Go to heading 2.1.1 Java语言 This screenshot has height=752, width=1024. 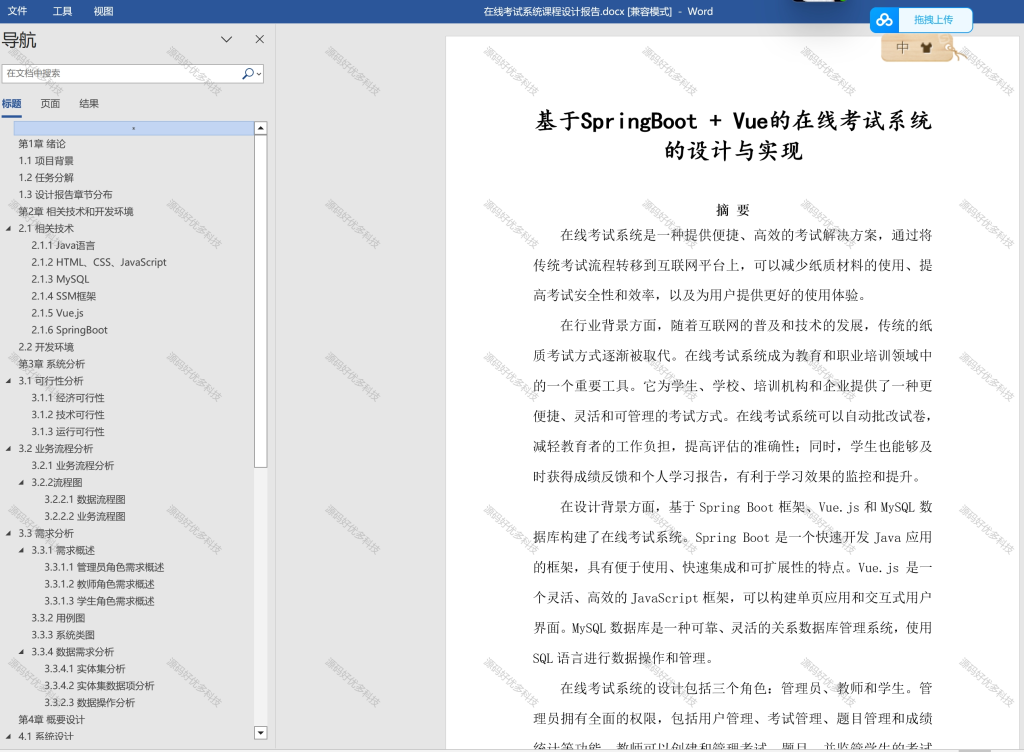pyautogui.click(x=63, y=245)
